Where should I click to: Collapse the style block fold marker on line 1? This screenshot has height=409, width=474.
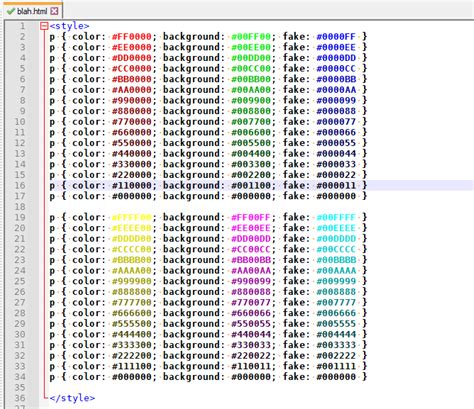point(44,26)
